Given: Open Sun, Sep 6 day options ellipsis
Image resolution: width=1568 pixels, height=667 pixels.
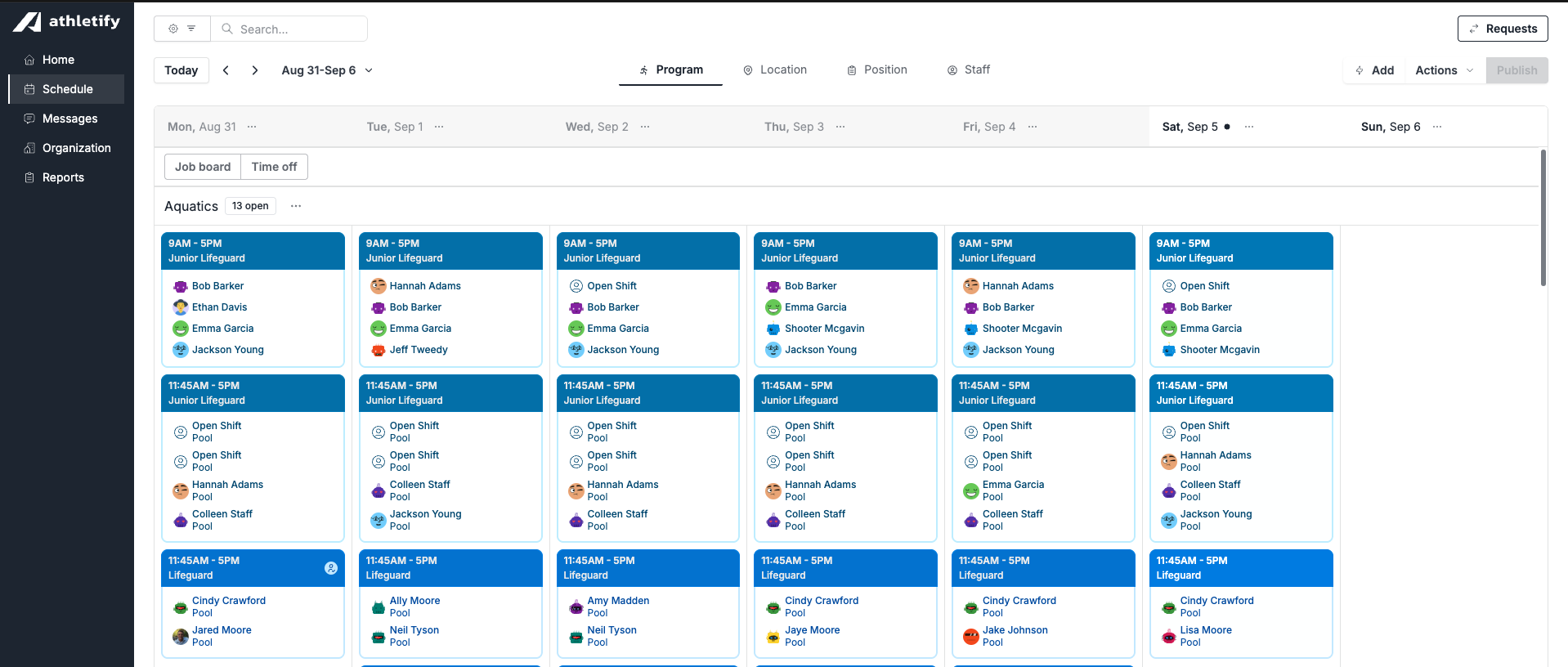Looking at the screenshot, I should (1437, 127).
